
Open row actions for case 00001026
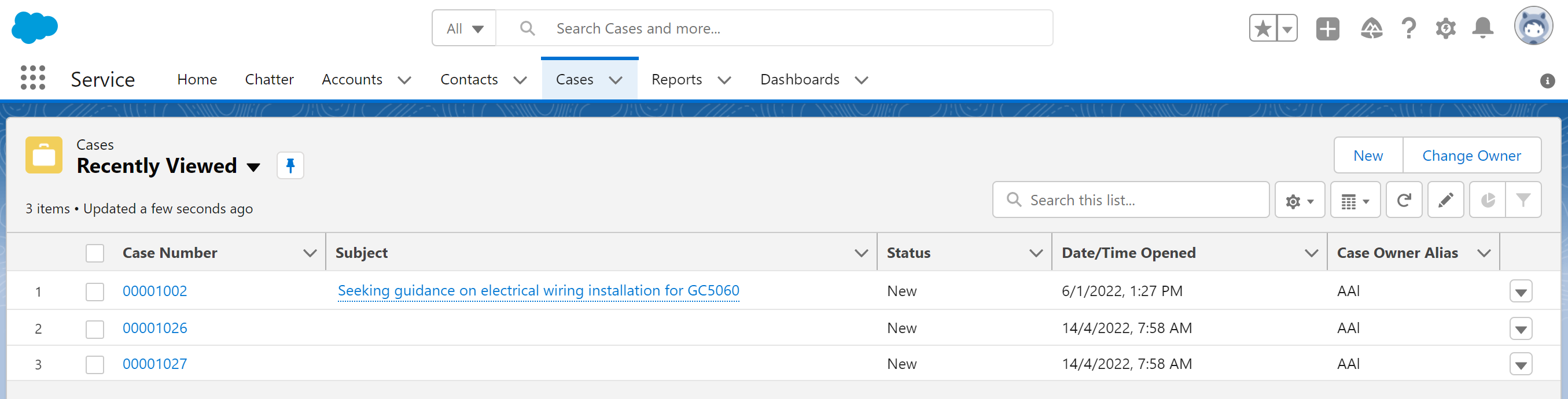tap(1521, 328)
